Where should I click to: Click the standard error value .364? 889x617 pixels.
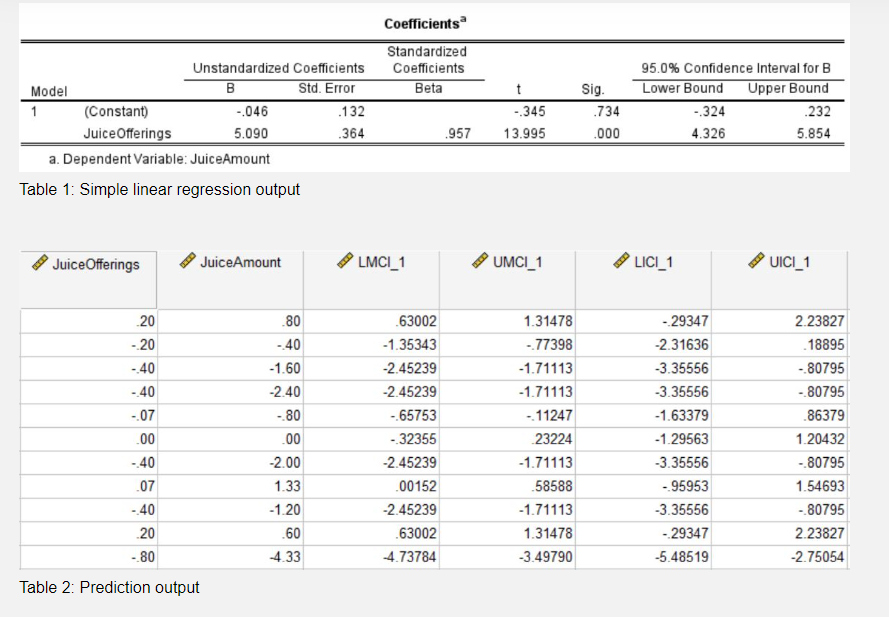tap(352, 133)
